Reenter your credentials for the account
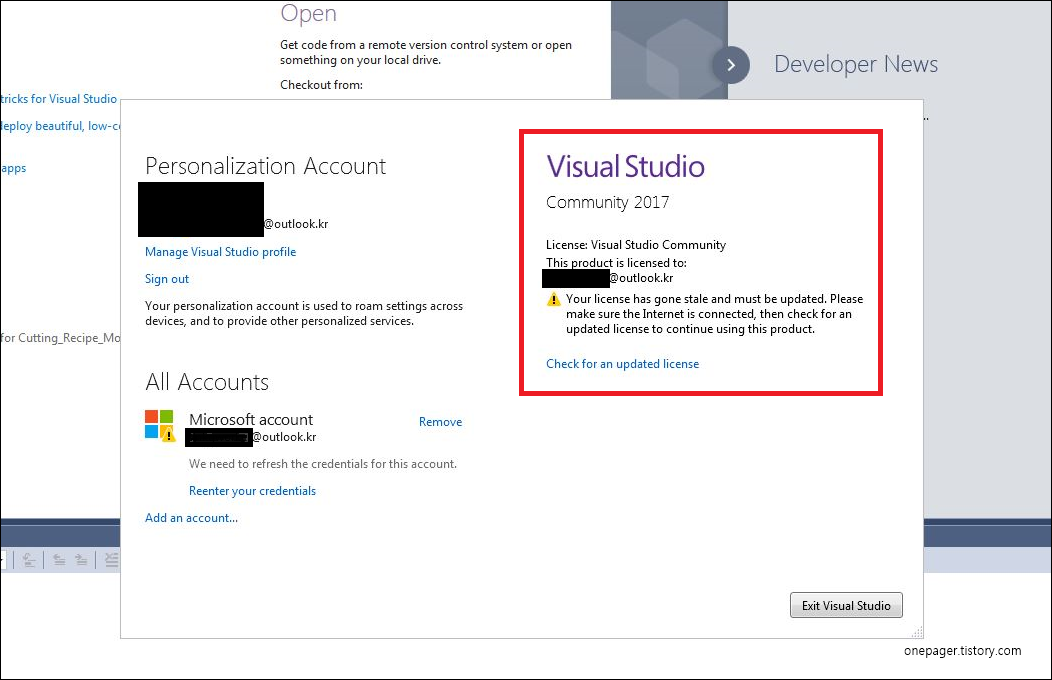Viewport: 1052px width, 680px height. [252, 491]
